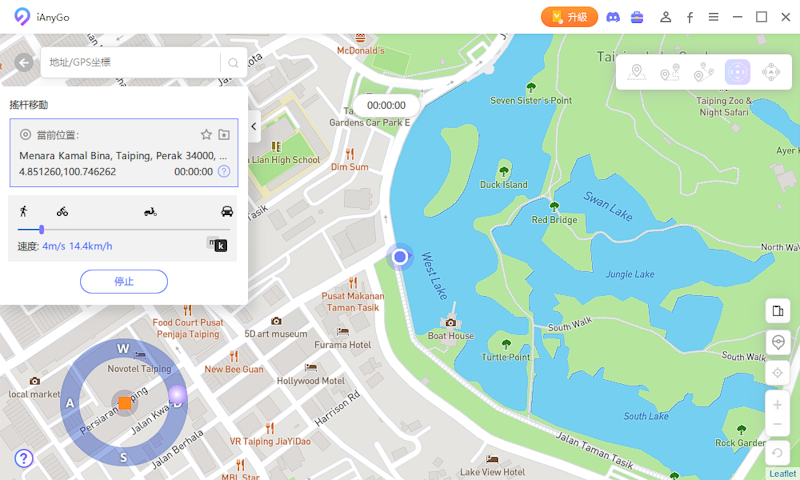The image size is (800, 480).
Task: Click the blue current position marker on the map
Action: click(400, 257)
